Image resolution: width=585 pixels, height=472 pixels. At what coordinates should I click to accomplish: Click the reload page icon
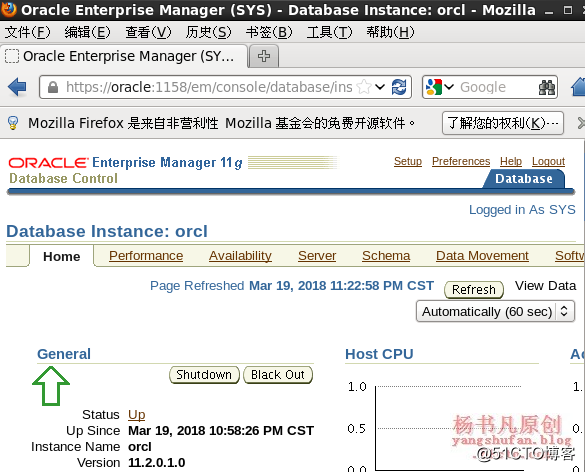tap(399, 87)
